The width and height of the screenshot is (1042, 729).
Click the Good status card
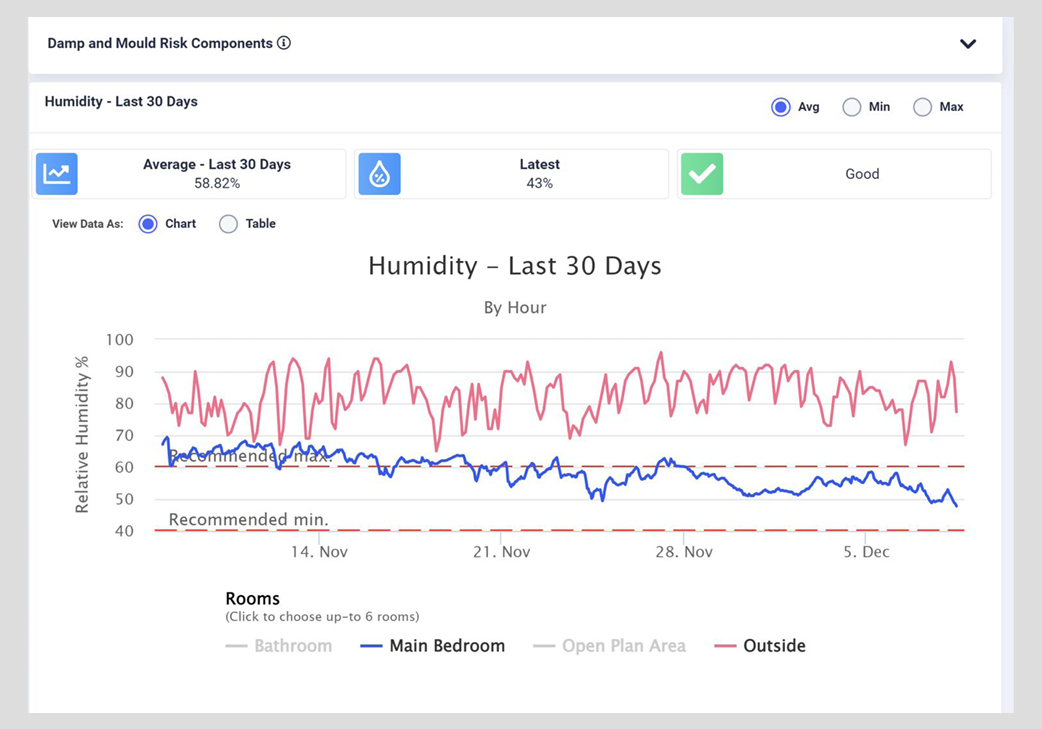tap(861, 174)
